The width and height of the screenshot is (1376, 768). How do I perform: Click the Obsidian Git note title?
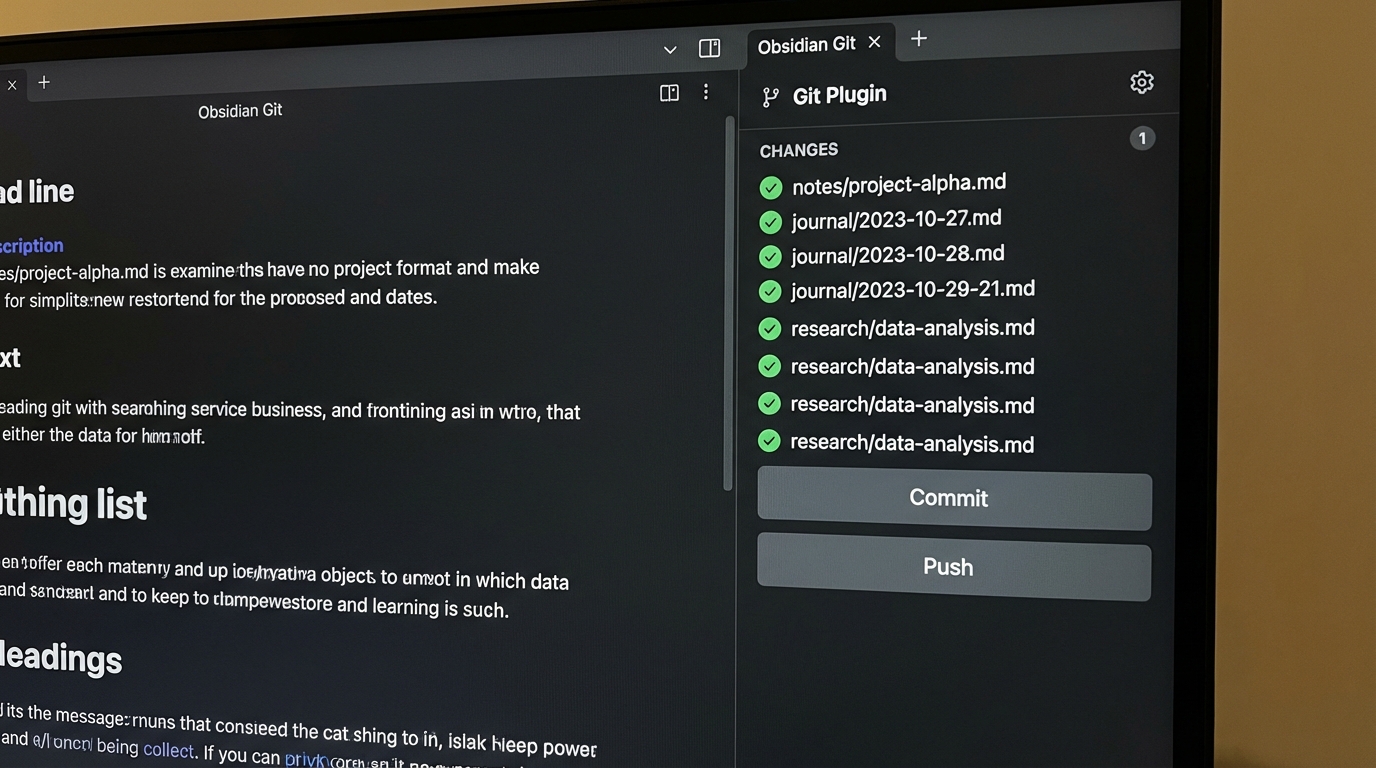240,111
